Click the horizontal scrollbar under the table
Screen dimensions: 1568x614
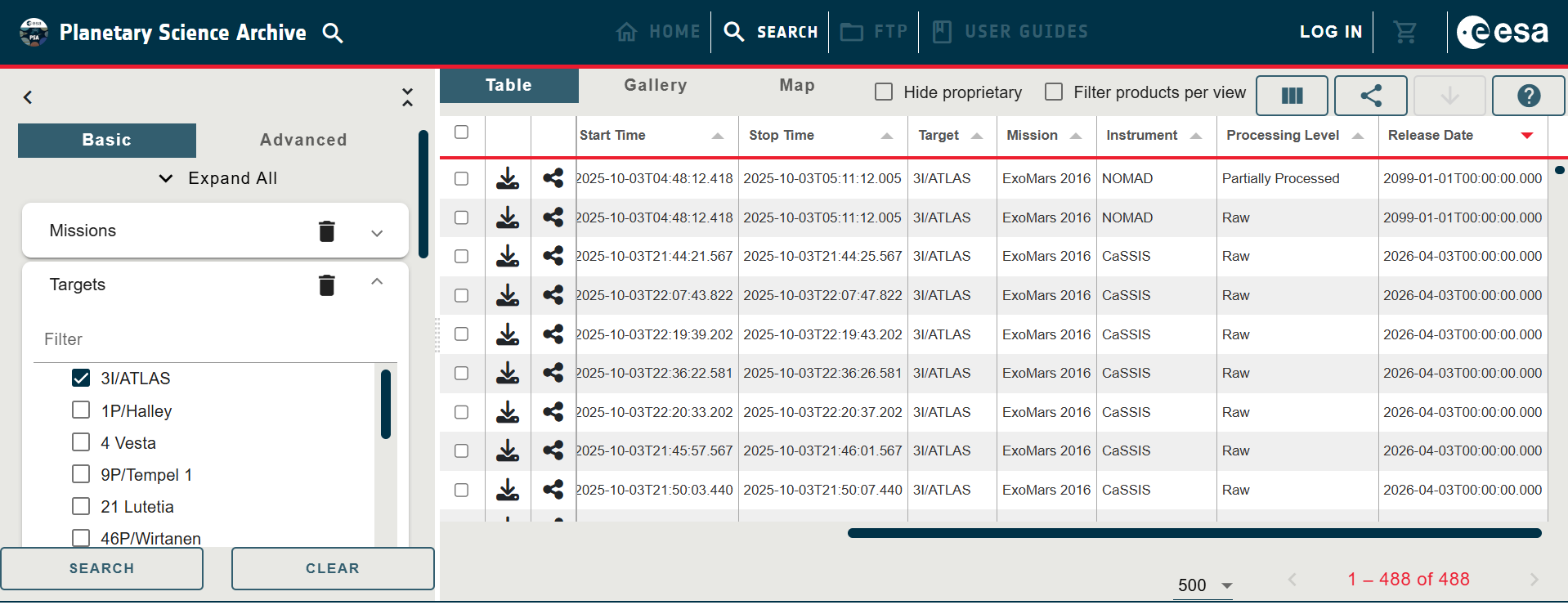(1194, 533)
